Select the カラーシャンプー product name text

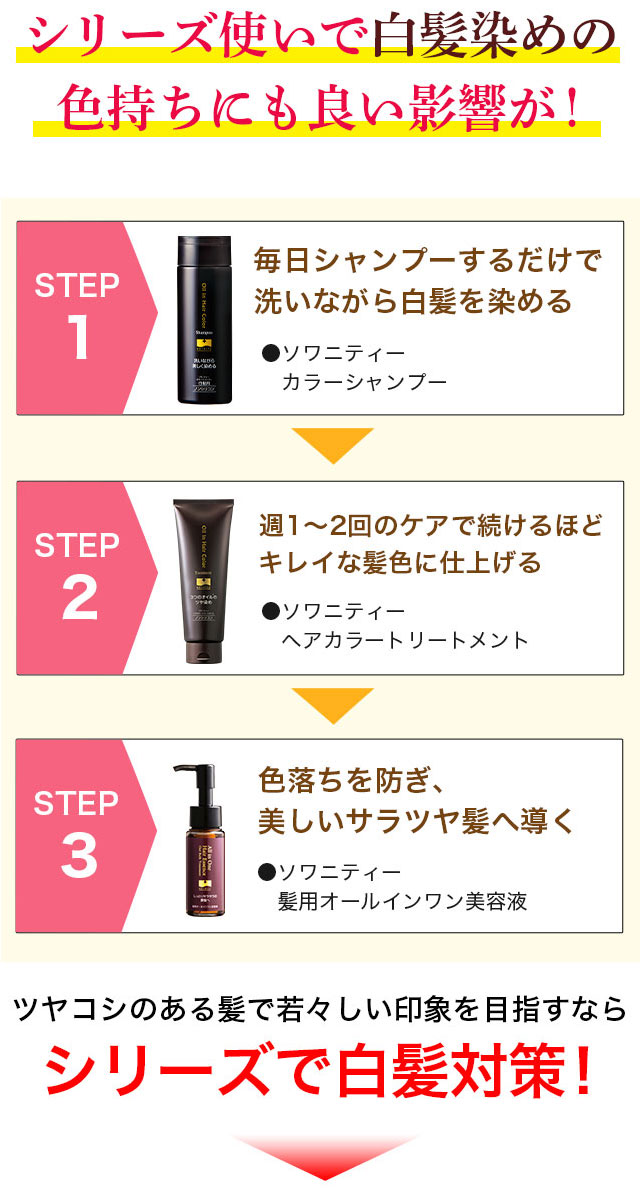pos(364,381)
